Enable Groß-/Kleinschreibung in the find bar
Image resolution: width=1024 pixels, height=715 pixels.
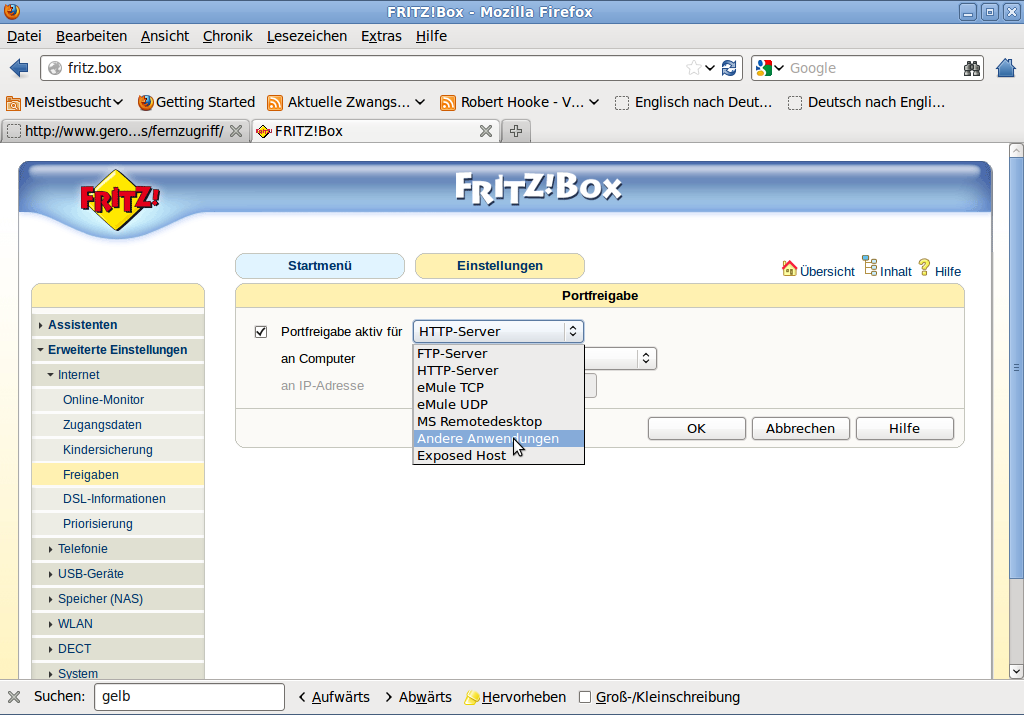[x=585, y=697]
